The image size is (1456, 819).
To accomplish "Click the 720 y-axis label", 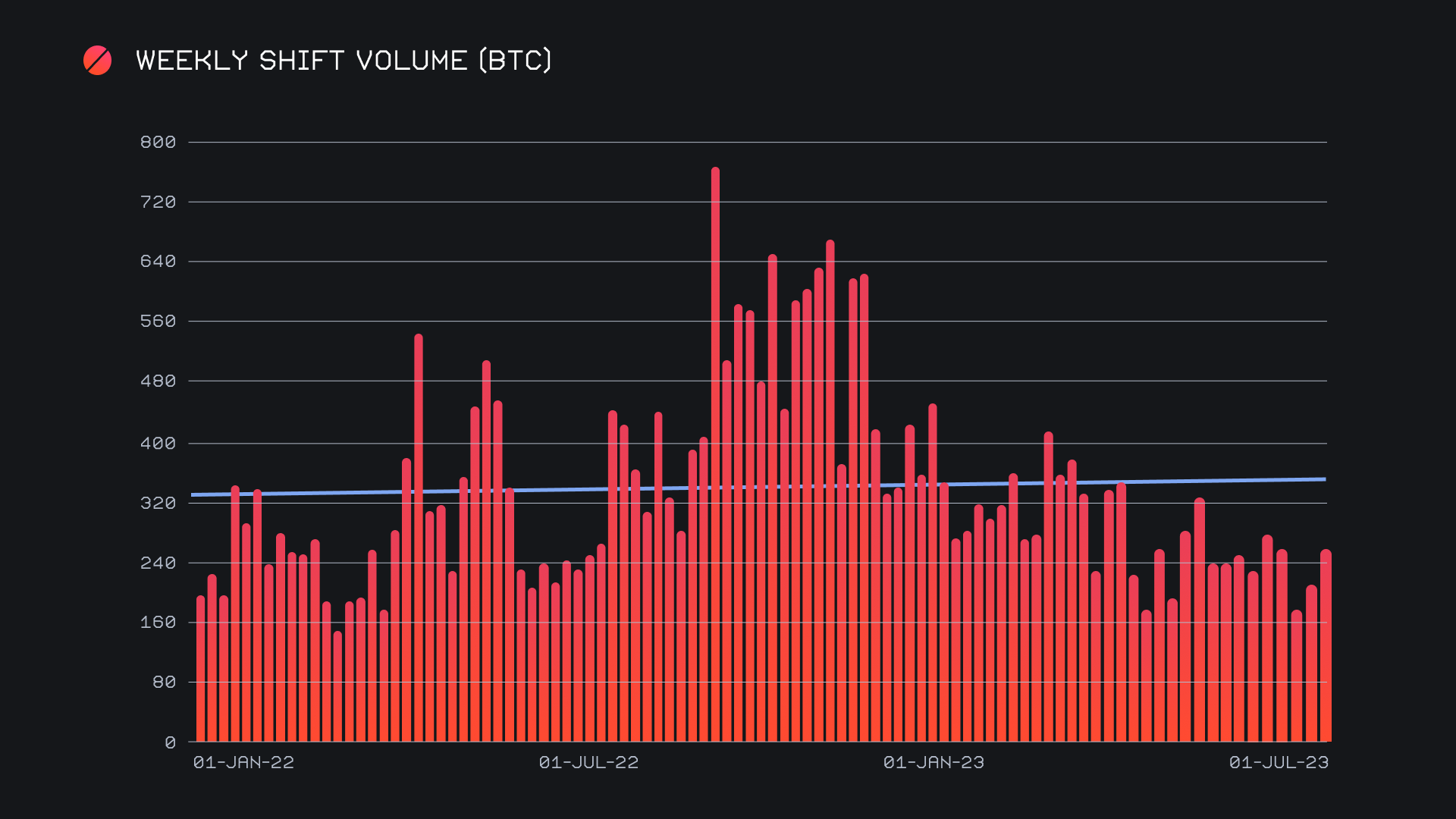I will [158, 202].
